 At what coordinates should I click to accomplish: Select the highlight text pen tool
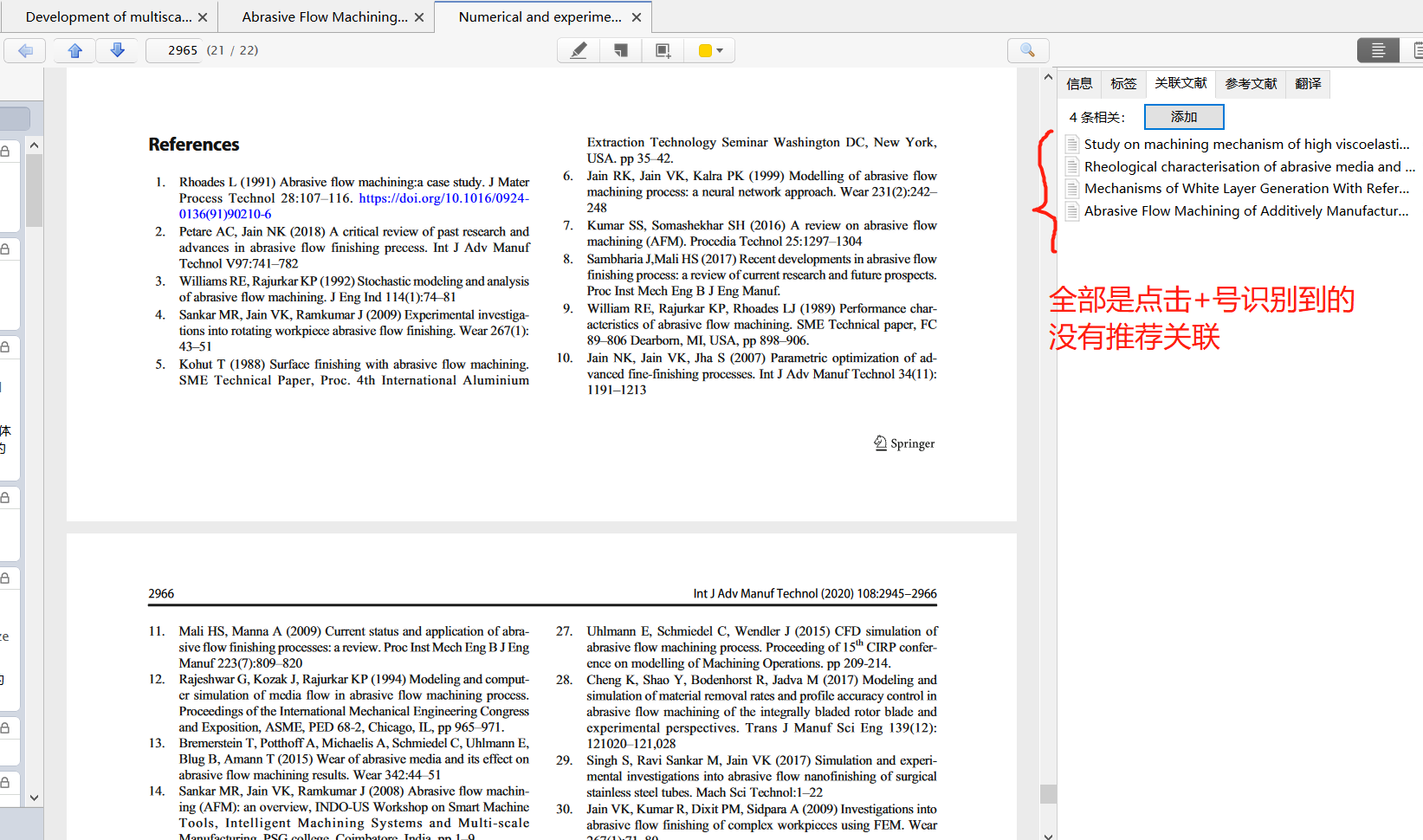click(x=579, y=50)
